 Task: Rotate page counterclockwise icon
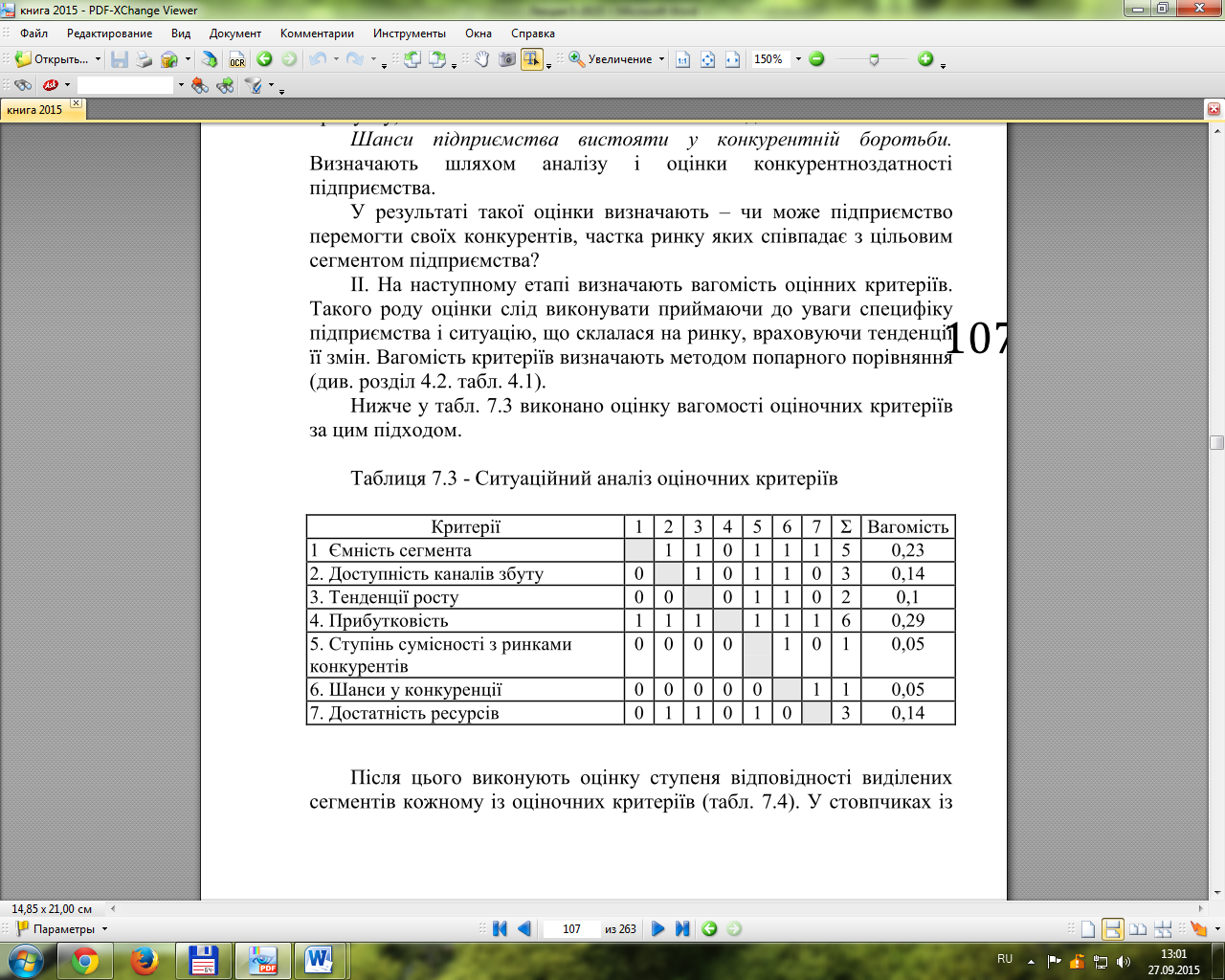pos(412,59)
